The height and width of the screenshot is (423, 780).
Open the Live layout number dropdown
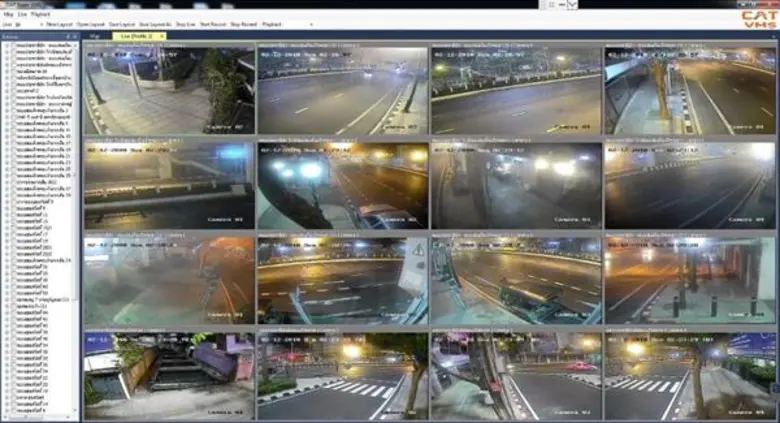pyautogui.click(x=38, y=24)
